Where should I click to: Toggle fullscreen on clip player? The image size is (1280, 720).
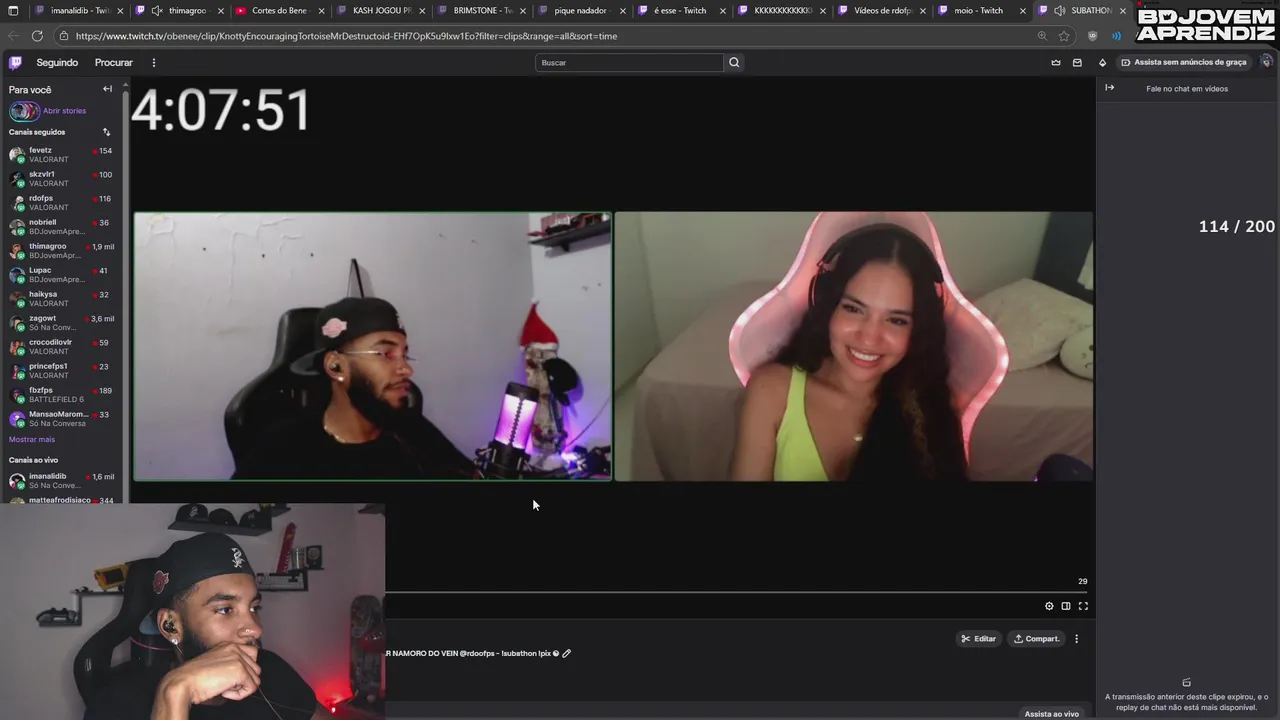pyautogui.click(x=1083, y=606)
